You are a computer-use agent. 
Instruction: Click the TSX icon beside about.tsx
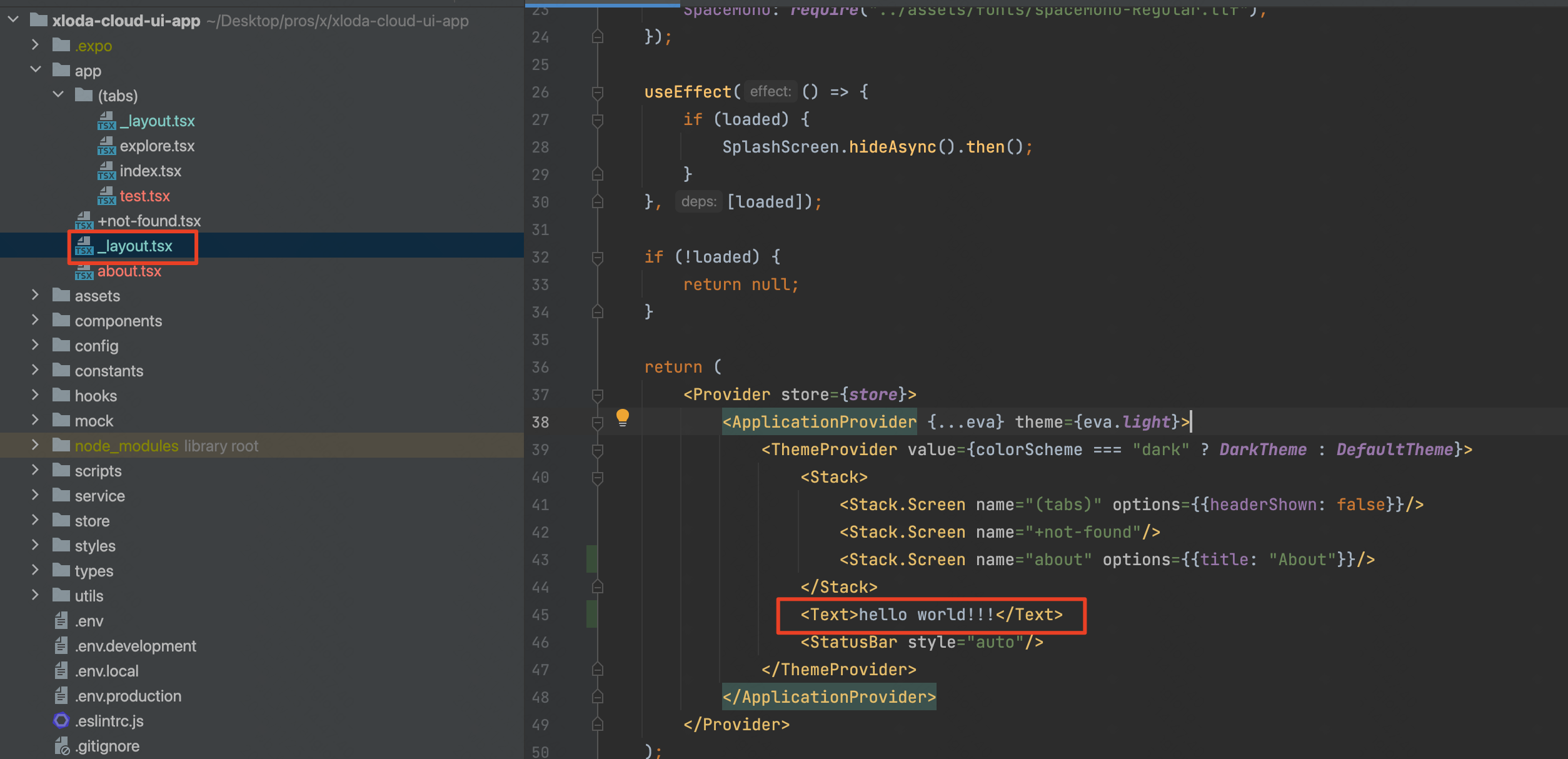[x=84, y=271]
